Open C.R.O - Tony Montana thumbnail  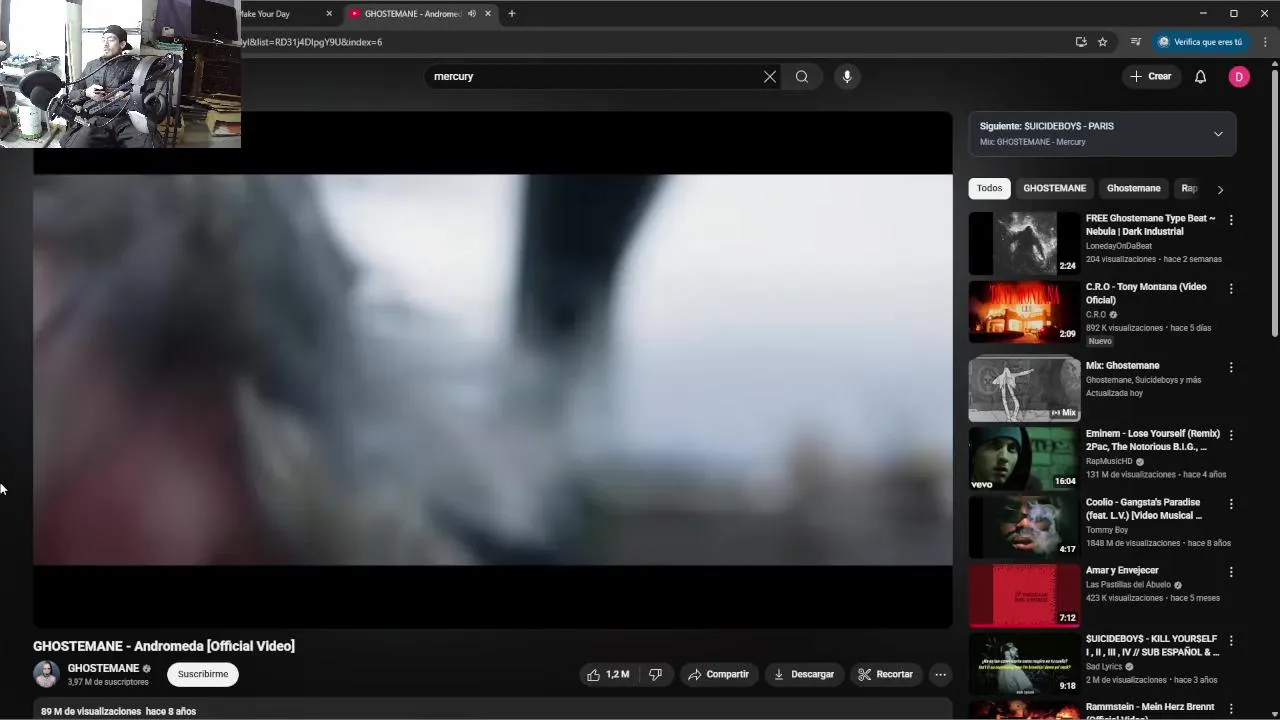(1024, 312)
